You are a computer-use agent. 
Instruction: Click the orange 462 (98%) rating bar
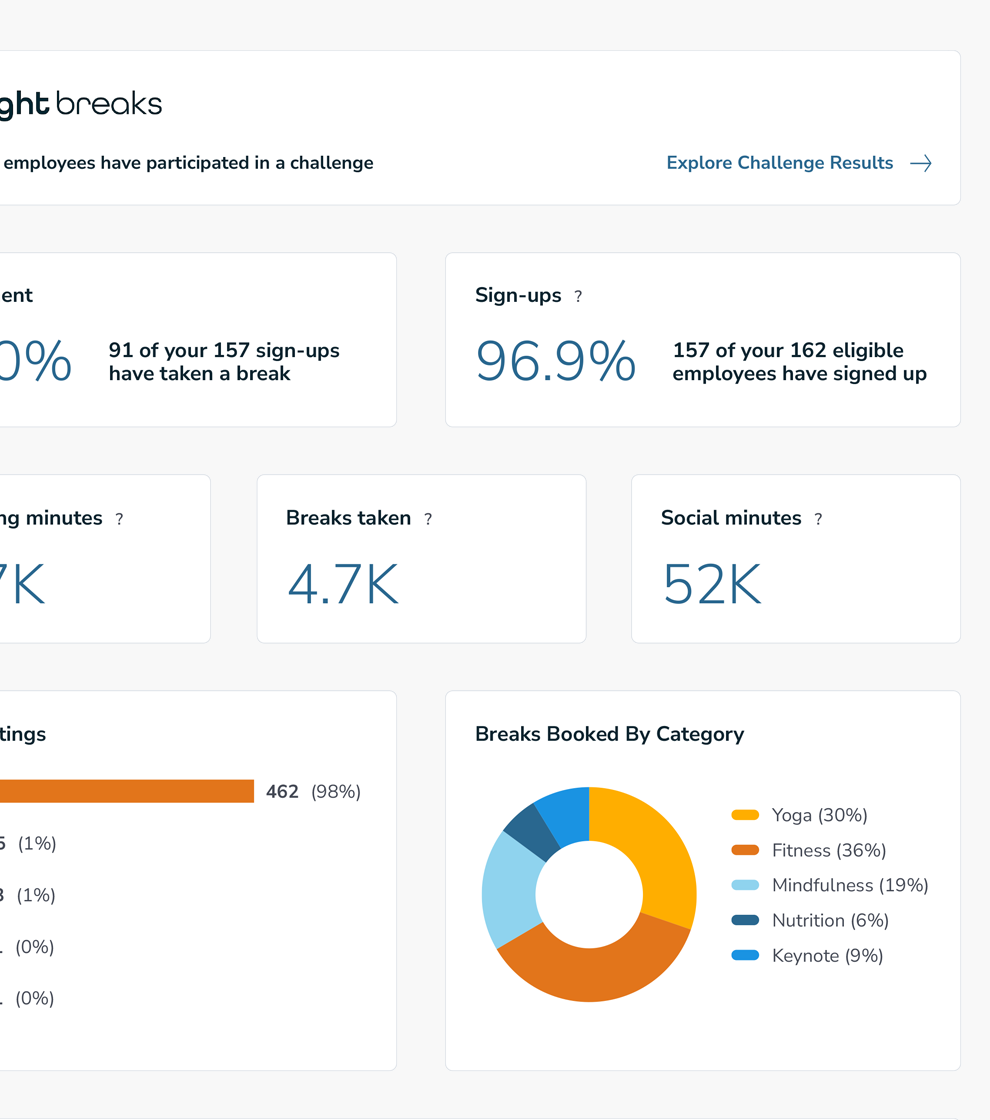click(126, 791)
